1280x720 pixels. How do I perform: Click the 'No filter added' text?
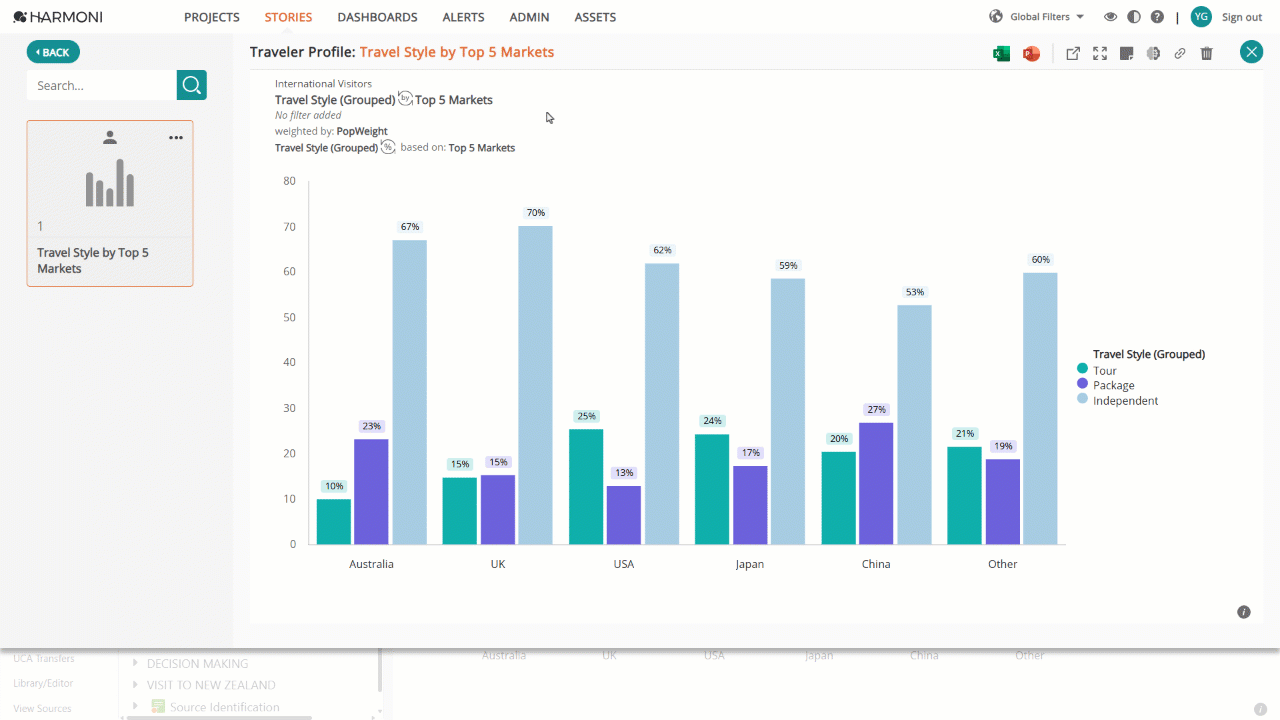[308, 115]
